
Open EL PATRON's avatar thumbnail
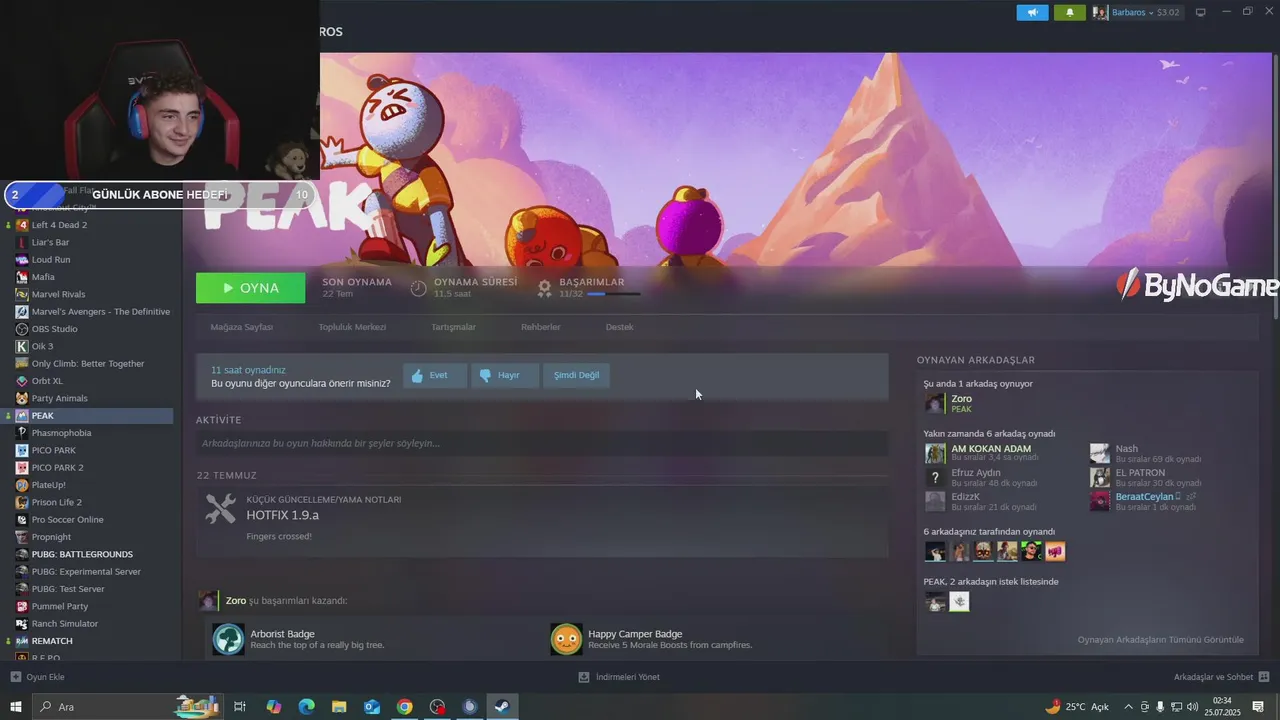click(1100, 477)
